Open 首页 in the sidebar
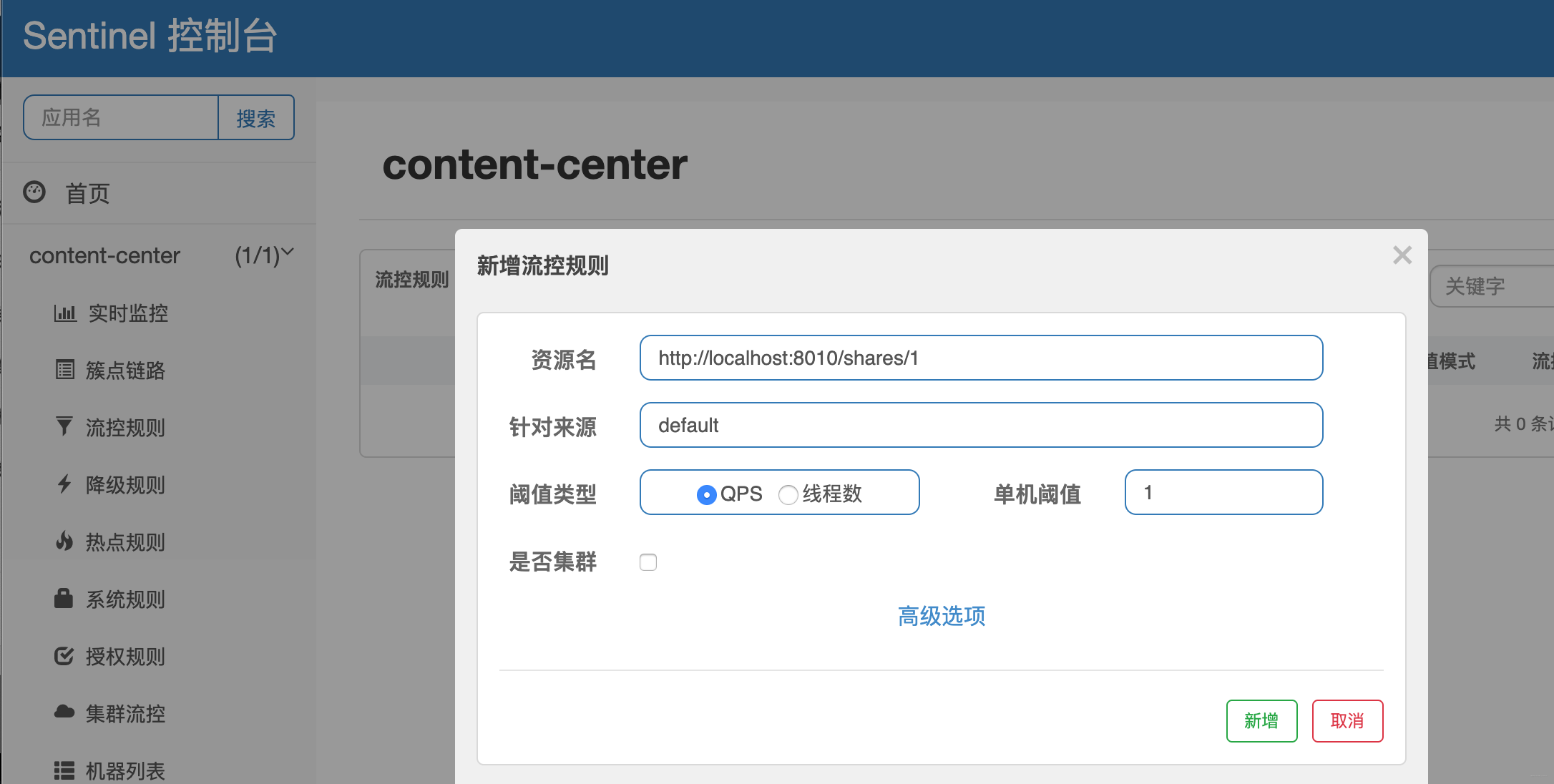Screen dimensions: 1554x784 tap(87, 193)
